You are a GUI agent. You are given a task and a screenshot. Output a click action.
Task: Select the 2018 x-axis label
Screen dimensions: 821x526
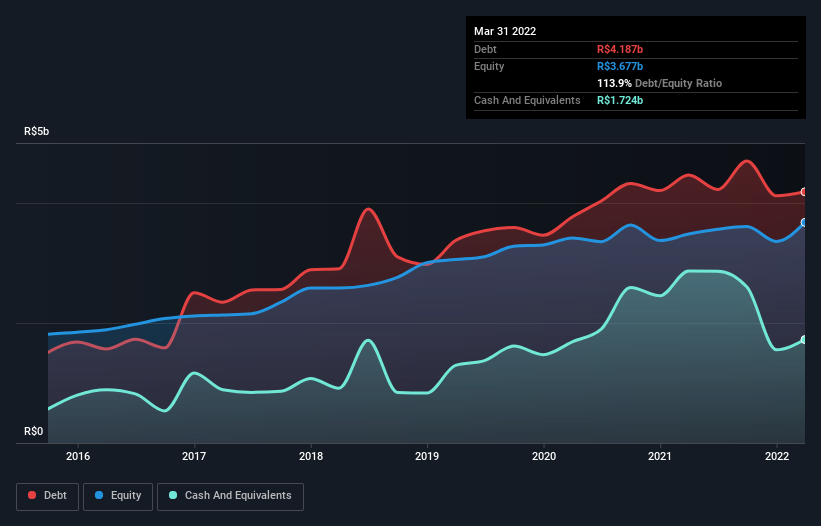tap(311, 456)
